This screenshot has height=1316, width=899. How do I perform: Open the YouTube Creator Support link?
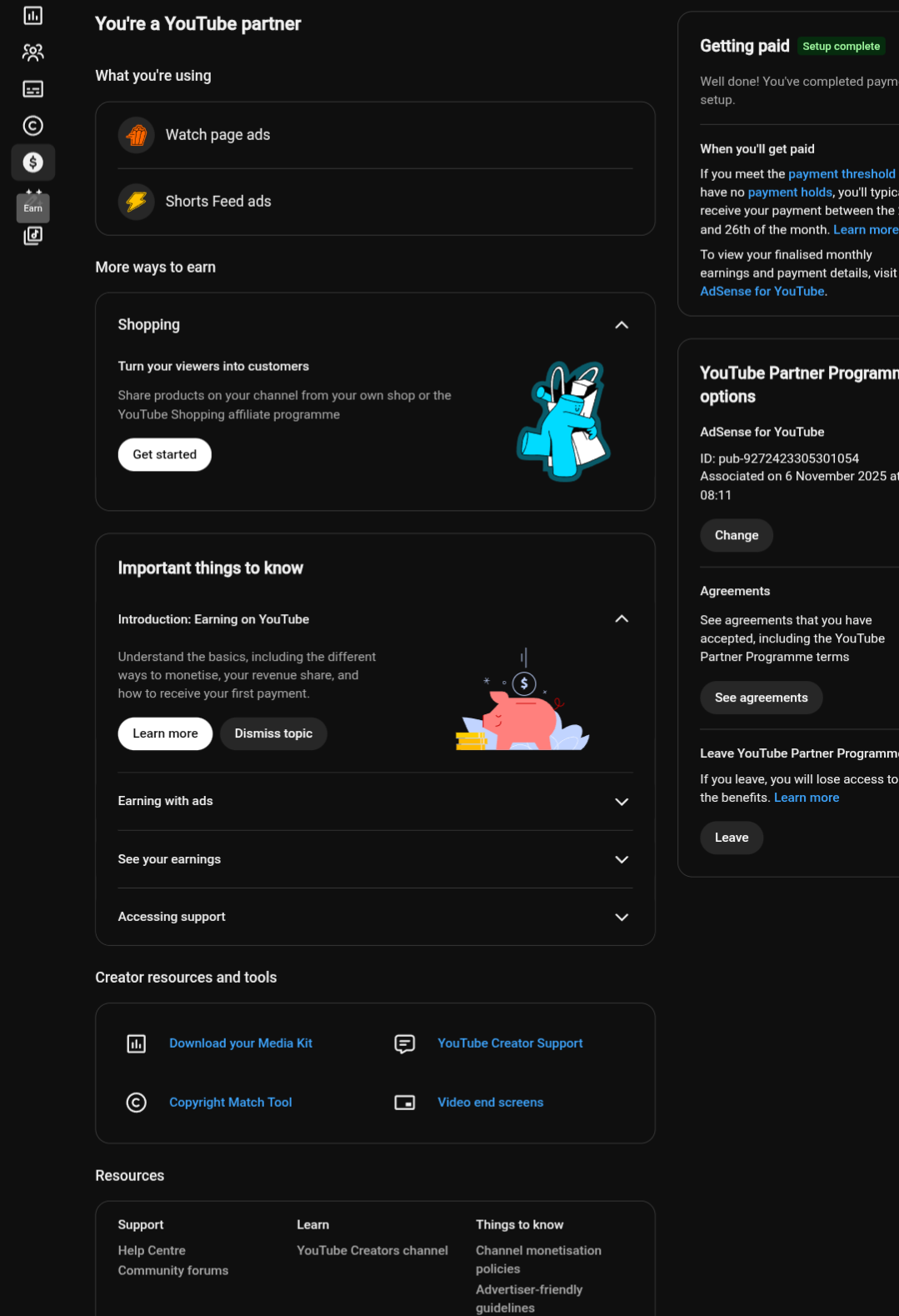(510, 1043)
